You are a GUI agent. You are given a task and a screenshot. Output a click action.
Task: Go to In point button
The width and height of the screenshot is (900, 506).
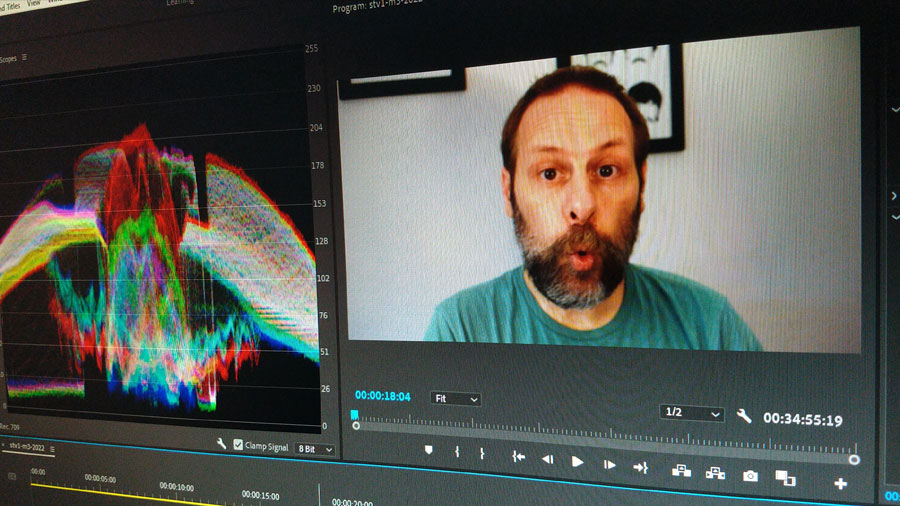518,457
